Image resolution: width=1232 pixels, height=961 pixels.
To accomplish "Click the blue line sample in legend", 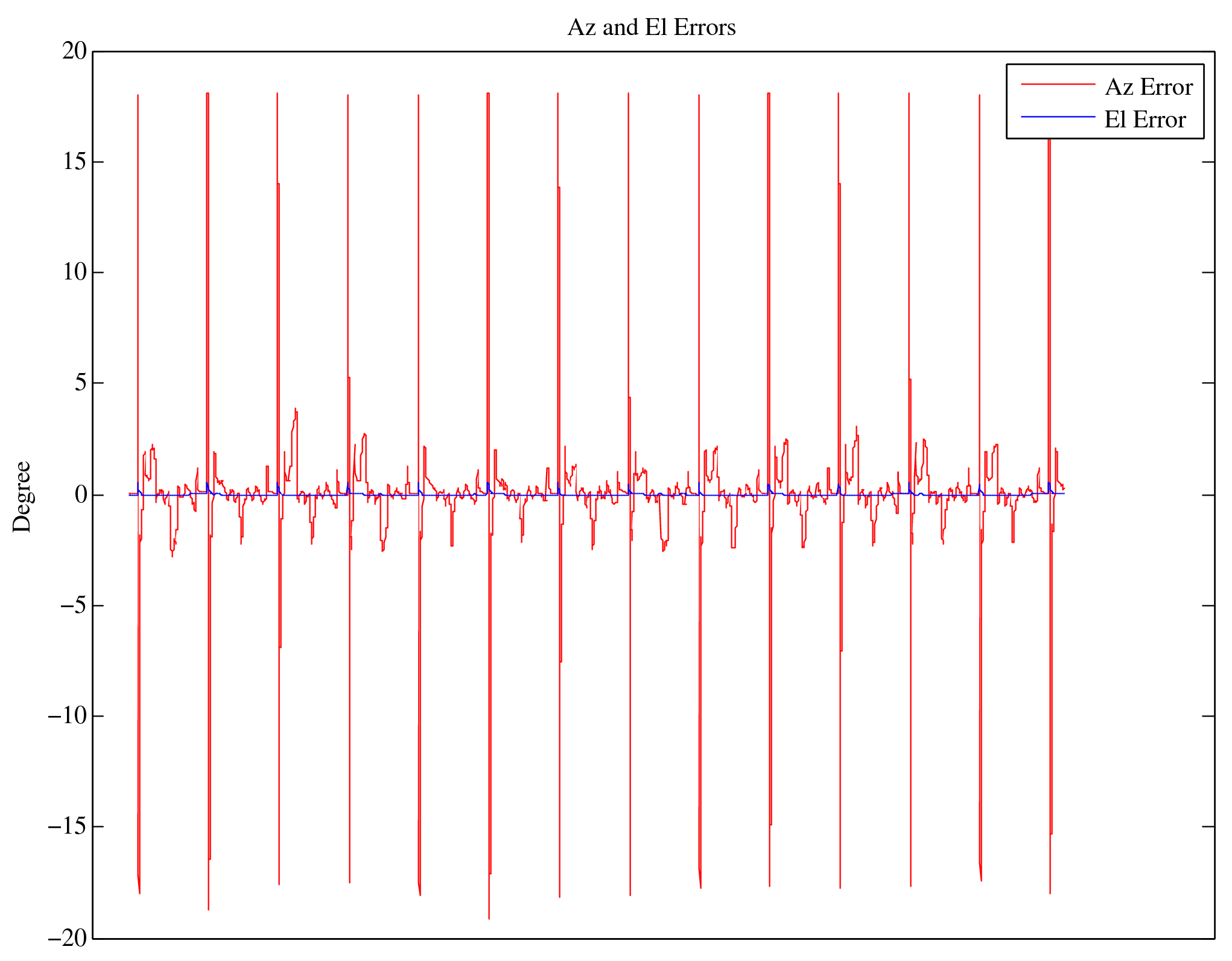I will point(1058,117).
